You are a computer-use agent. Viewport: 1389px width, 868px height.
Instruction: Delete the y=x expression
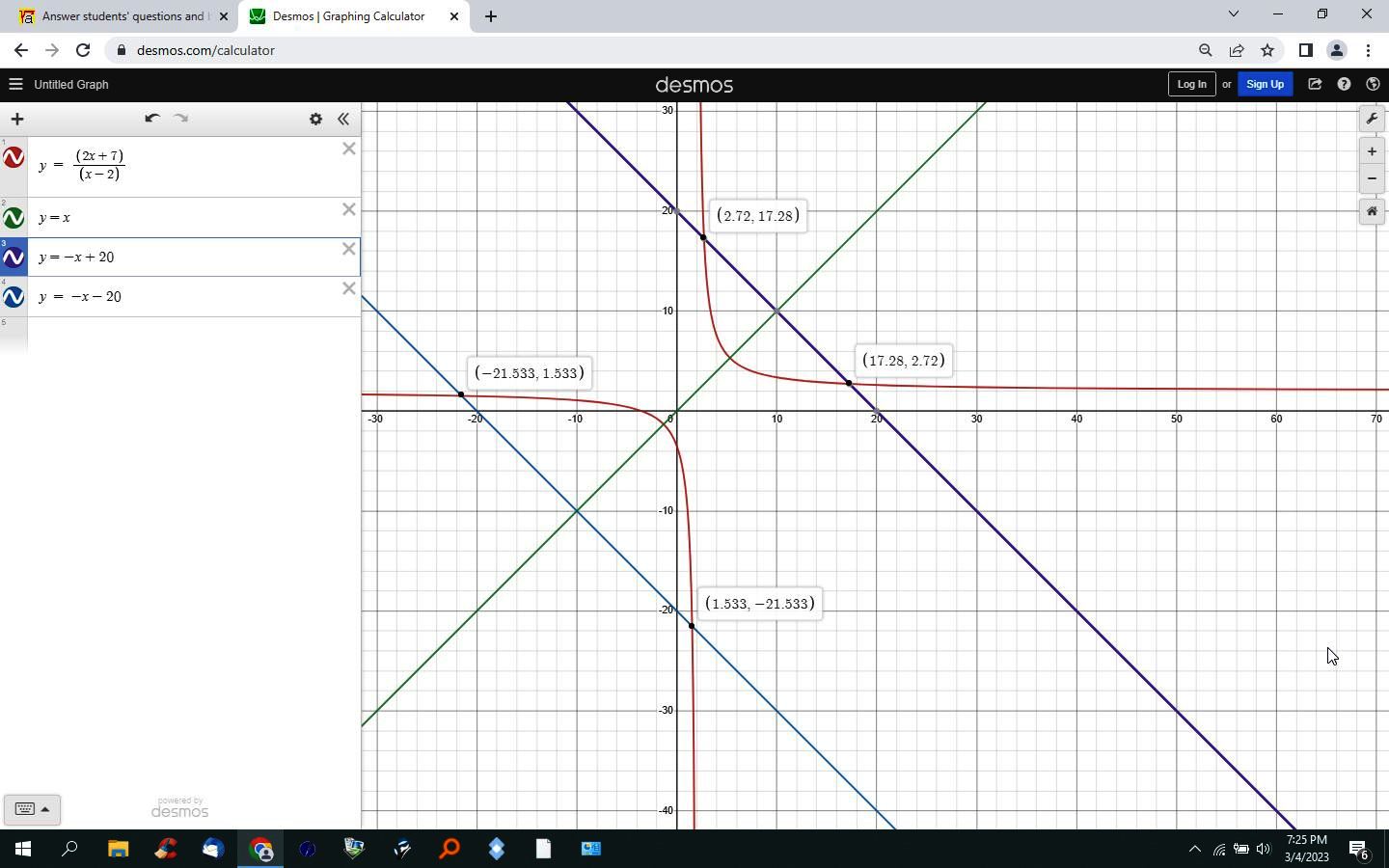[x=349, y=209]
